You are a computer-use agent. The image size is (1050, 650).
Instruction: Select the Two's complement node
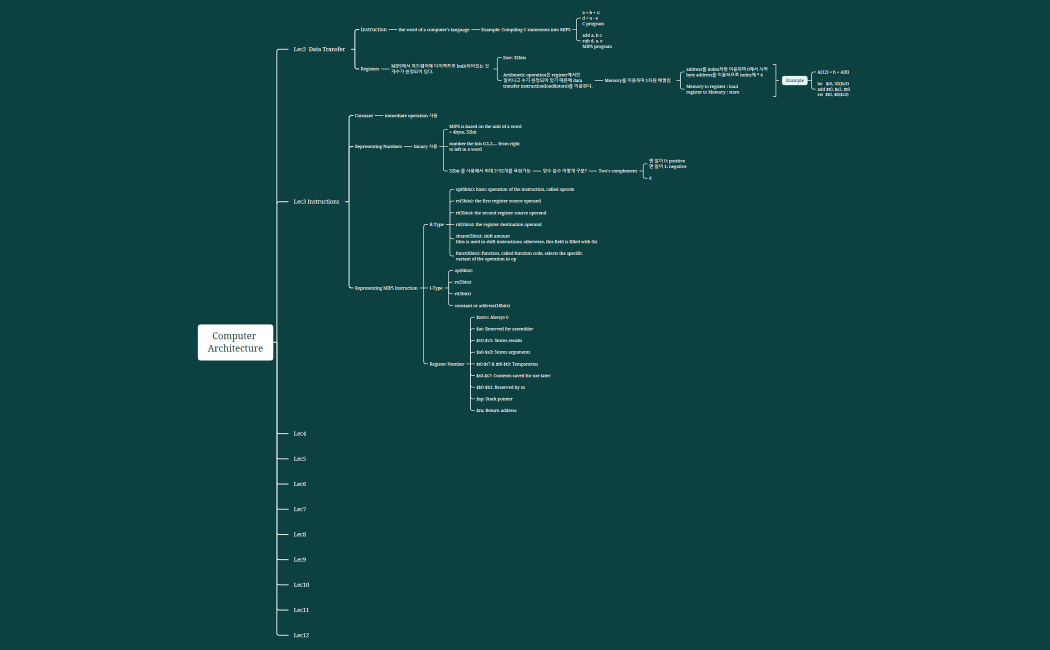pyautogui.click(x=617, y=171)
